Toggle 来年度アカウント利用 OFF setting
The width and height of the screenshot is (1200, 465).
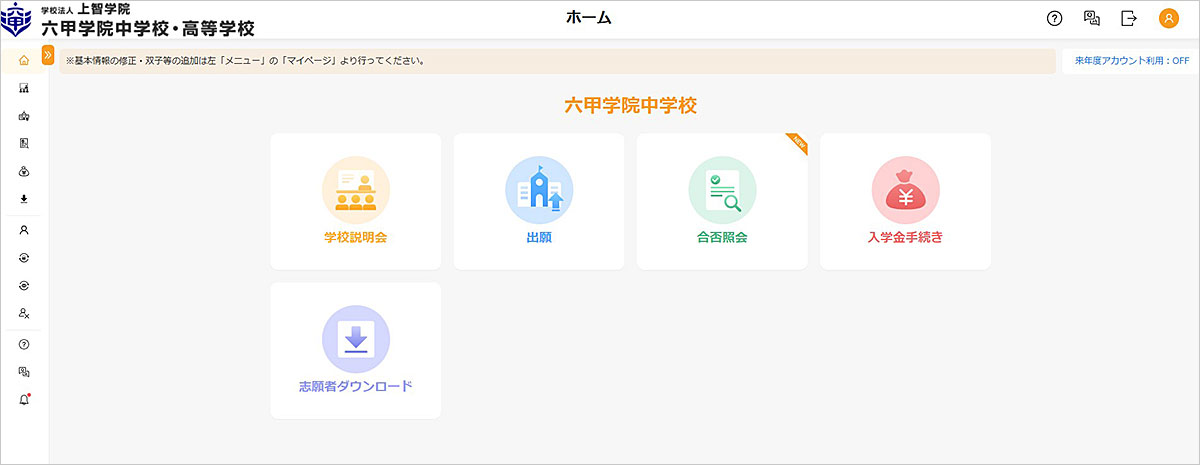coord(1131,61)
